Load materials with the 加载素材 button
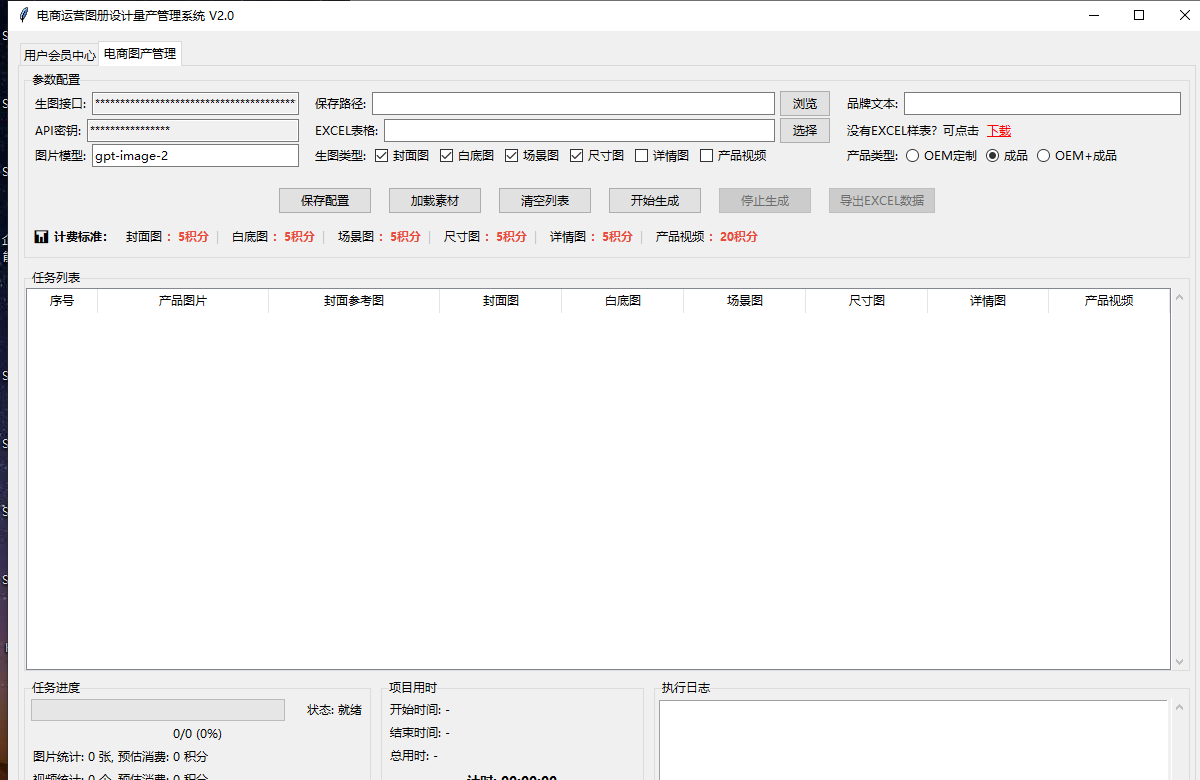This screenshot has height=780, width=1200. click(x=435, y=201)
